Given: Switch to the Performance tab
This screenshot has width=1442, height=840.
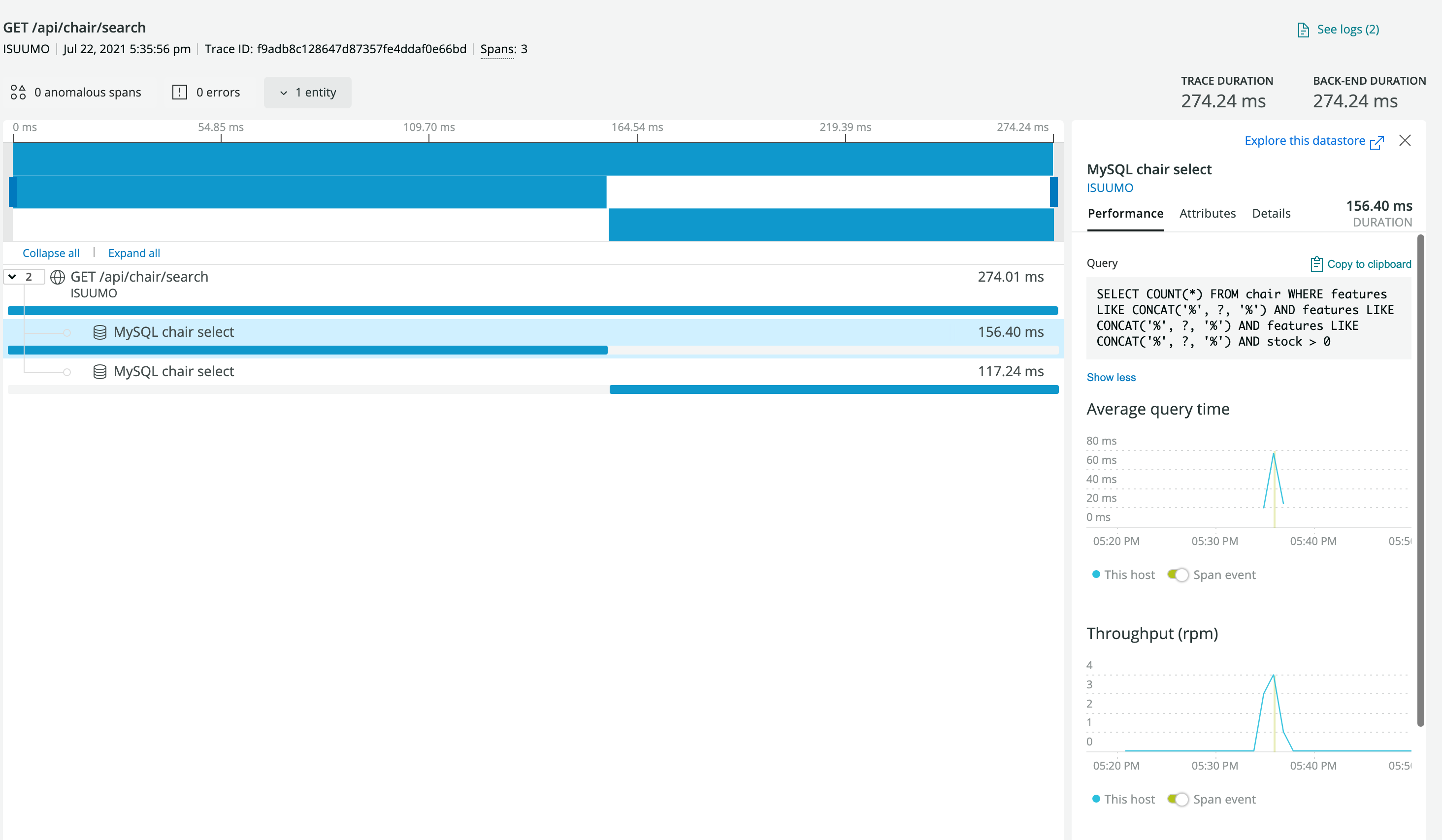Looking at the screenshot, I should point(1125,213).
